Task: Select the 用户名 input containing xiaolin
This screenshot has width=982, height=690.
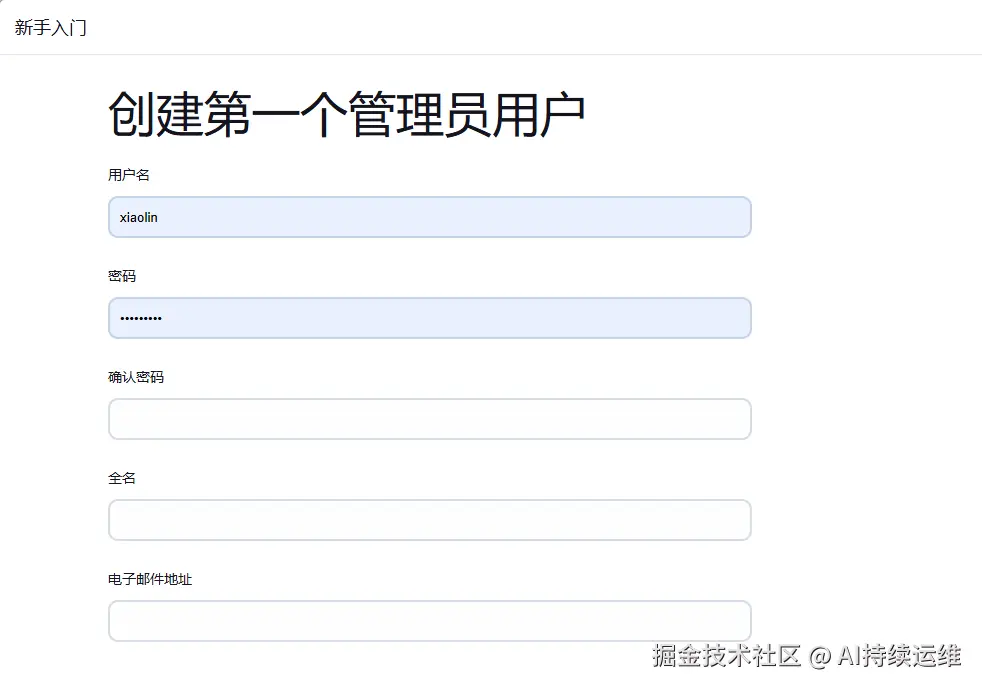Action: click(x=429, y=217)
